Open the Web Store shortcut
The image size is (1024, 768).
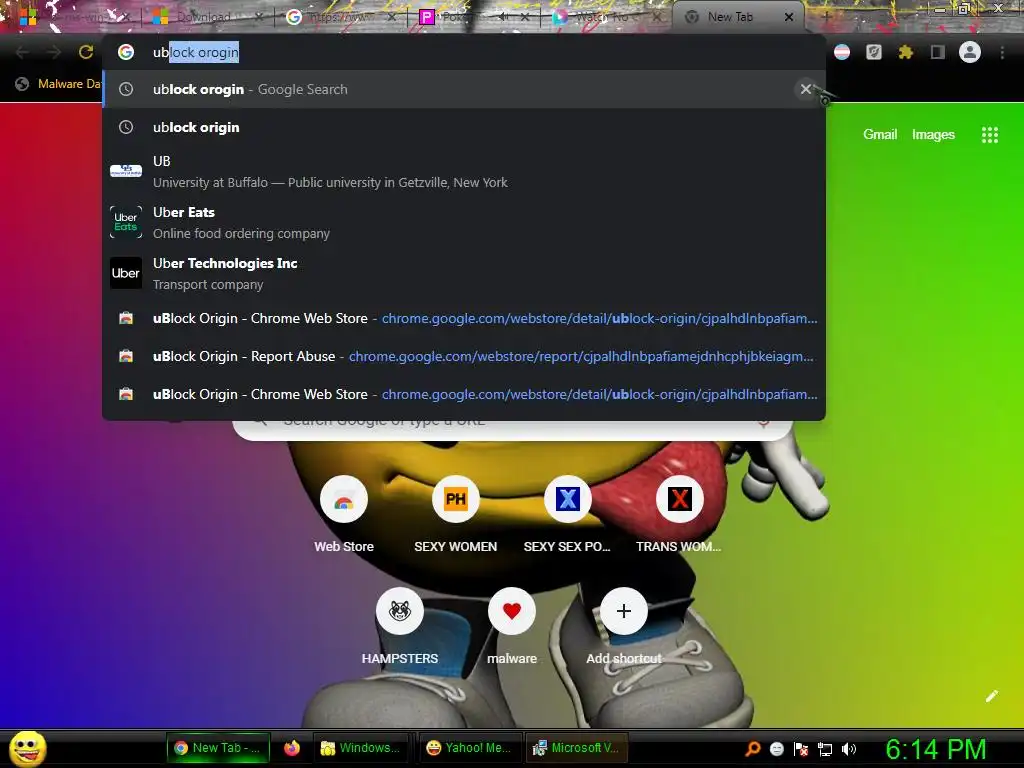pyautogui.click(x=344, y=514)
